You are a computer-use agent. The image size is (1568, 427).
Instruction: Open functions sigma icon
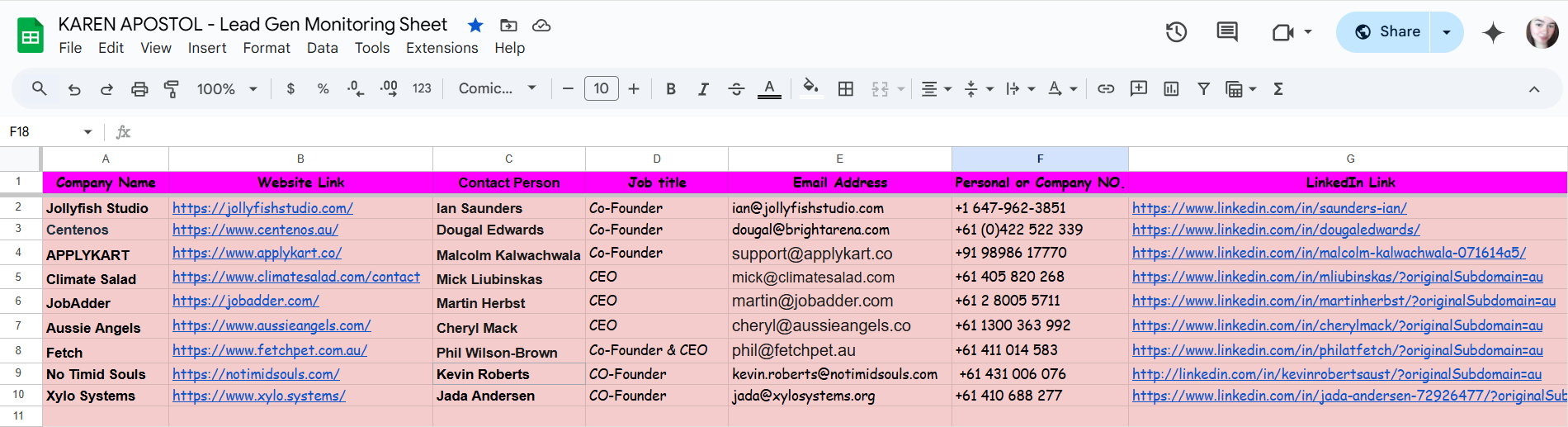click(x=1278, y=89)
